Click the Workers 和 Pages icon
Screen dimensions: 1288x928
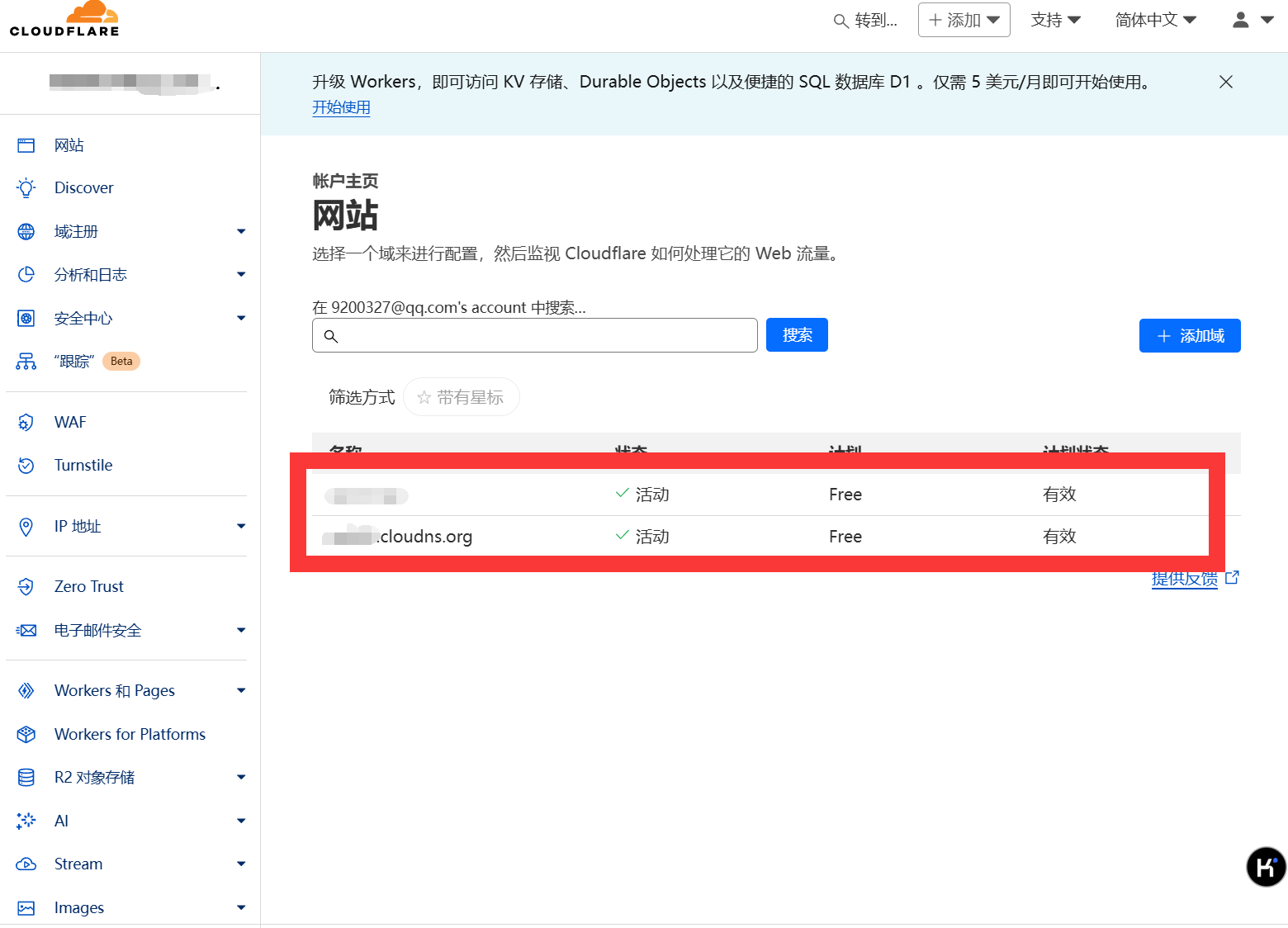click(x=26, y=691)
